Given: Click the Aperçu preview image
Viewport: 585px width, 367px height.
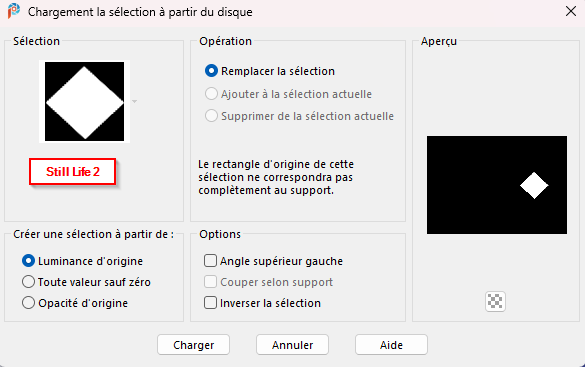Looking at the screenshot, I should click(x=497, y=185).
